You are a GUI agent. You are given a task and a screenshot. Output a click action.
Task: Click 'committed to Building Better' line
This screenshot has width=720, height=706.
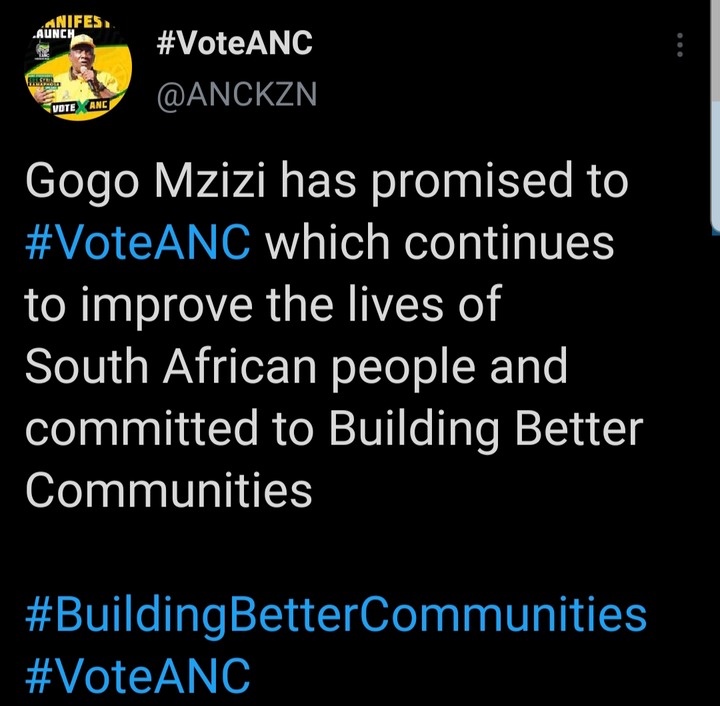334,429
